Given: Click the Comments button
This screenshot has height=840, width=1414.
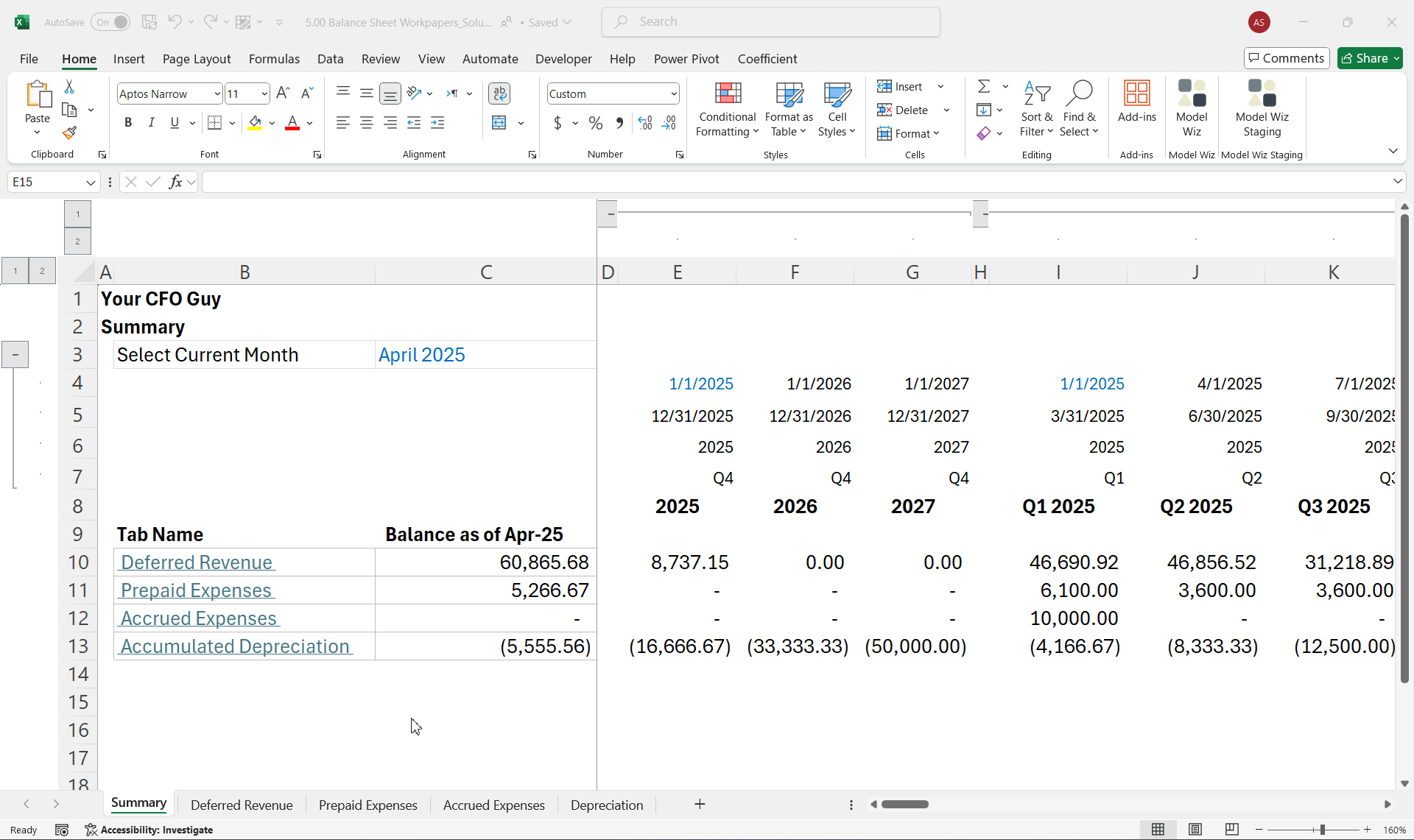Looking at the screenshot, I should (1287, 58).
